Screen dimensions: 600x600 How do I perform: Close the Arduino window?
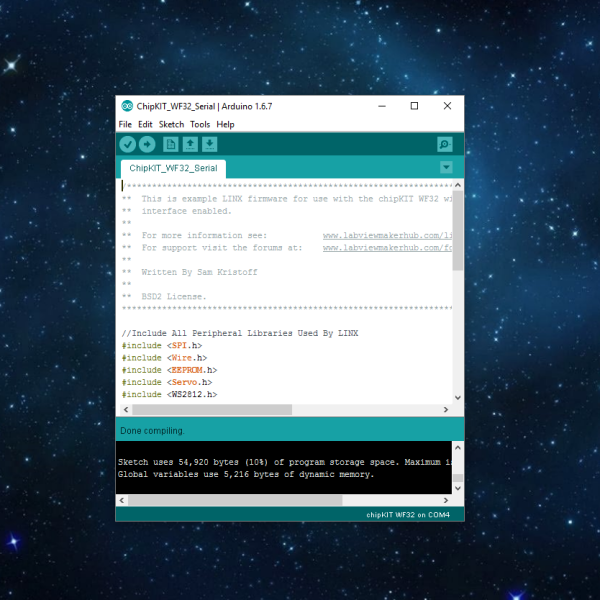(447, 106)
